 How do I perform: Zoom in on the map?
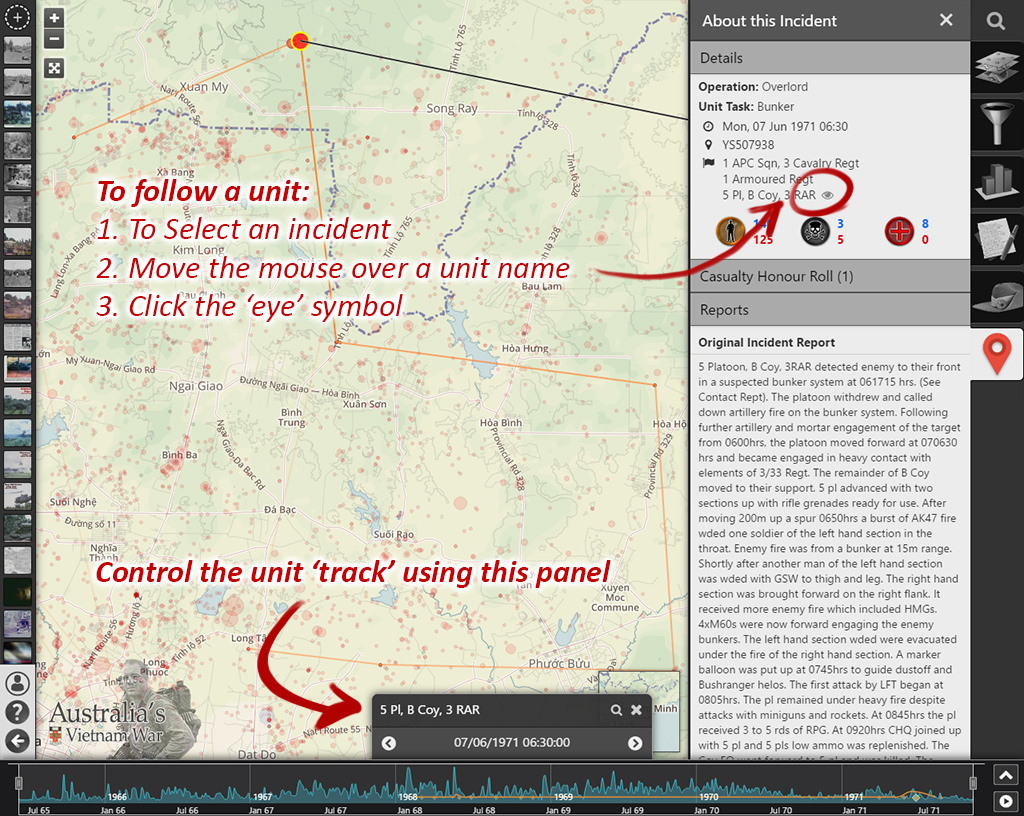coord(55,18)
